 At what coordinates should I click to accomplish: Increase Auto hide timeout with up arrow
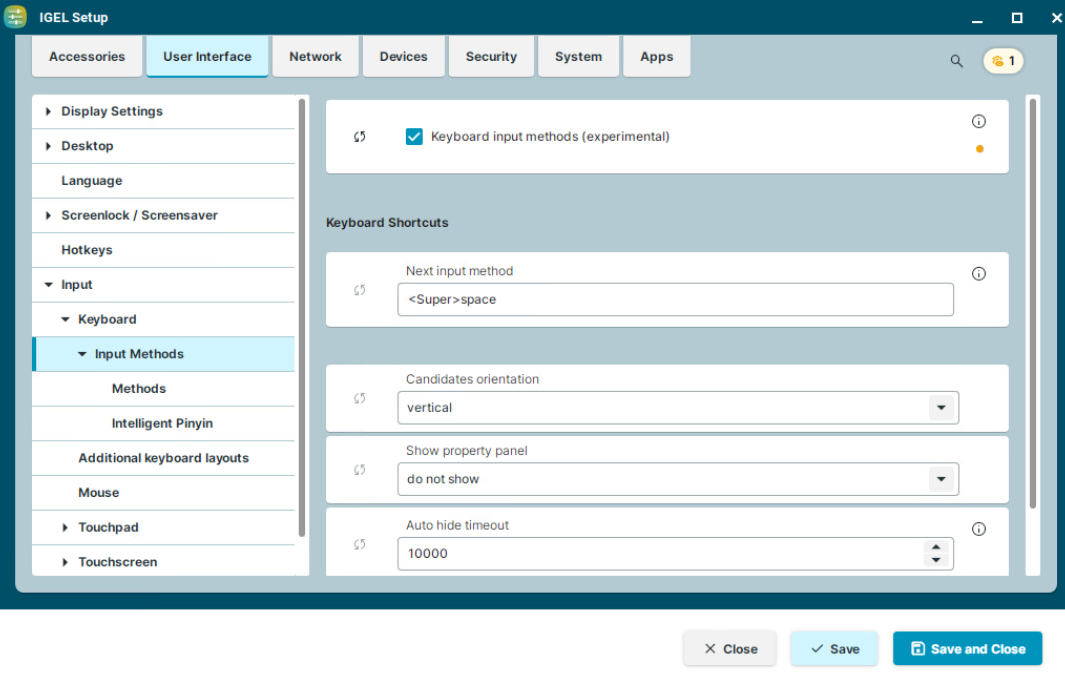935,547
